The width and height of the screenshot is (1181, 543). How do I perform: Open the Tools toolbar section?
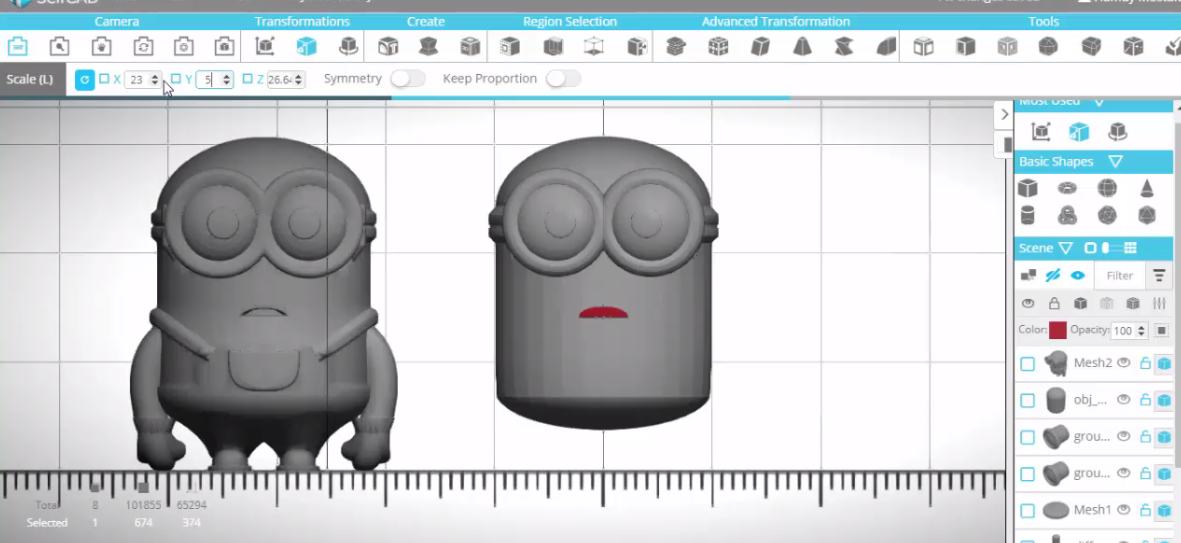(x=1043, y=21)
